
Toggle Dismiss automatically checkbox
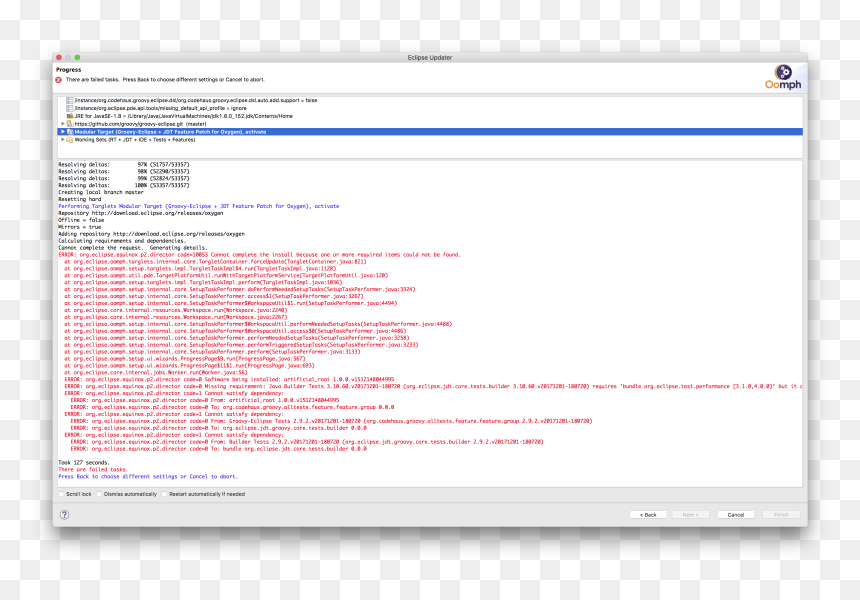click(x=99, y=494)
